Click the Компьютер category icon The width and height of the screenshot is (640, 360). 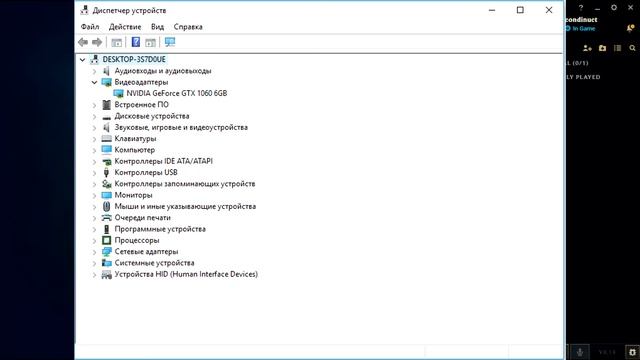pos(107,150)
